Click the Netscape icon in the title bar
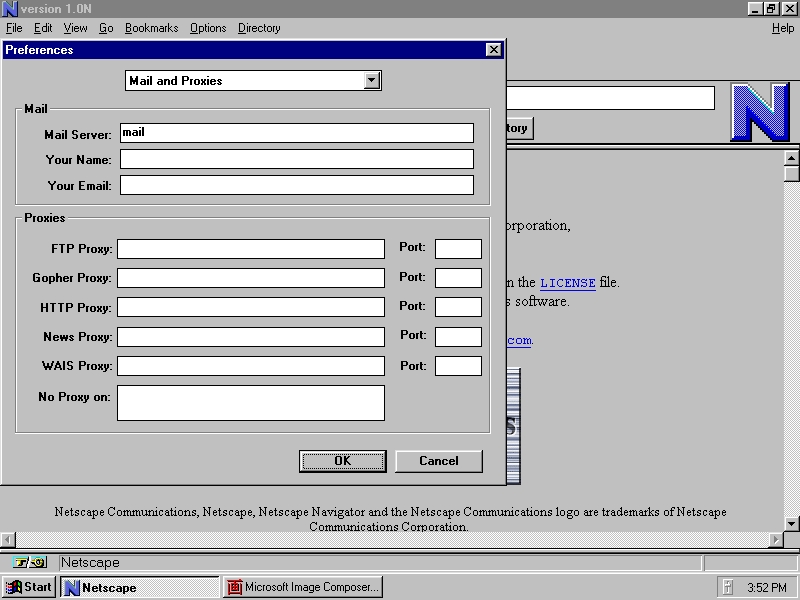Image resolution: width=800 pixels, height=600 pixels. click(10, 9)
